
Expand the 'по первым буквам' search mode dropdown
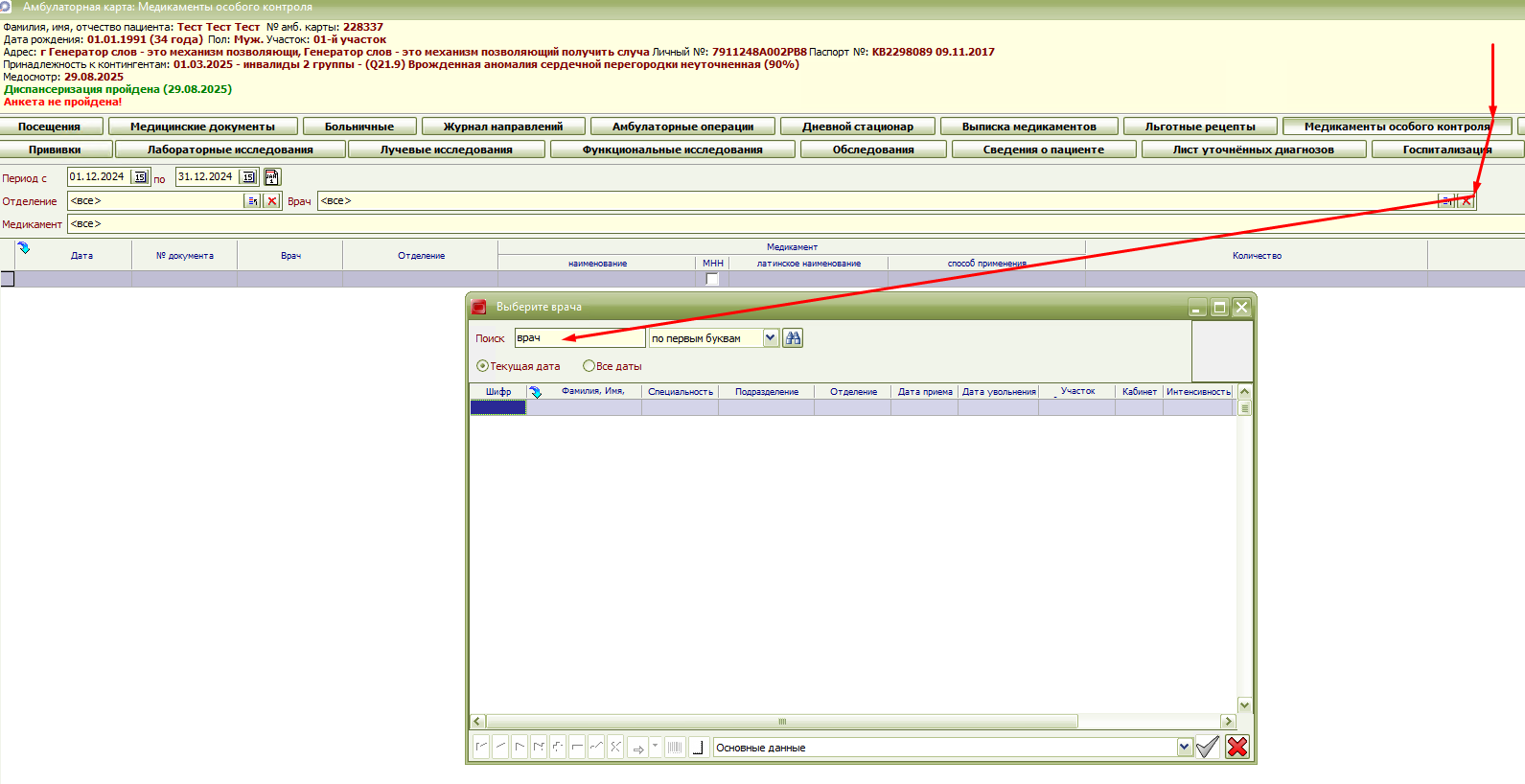(770, 338)
